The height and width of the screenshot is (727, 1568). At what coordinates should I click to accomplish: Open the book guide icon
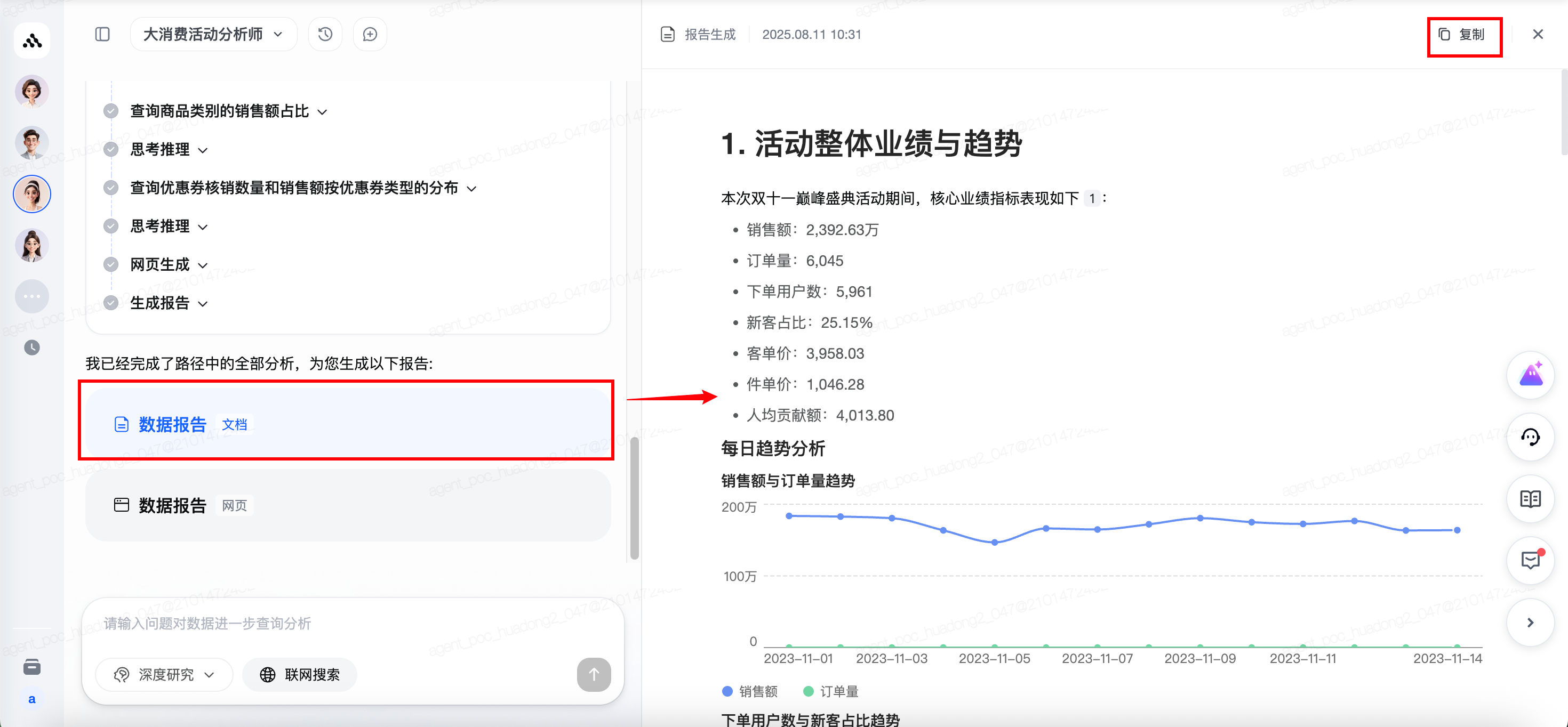point(1530,499)
